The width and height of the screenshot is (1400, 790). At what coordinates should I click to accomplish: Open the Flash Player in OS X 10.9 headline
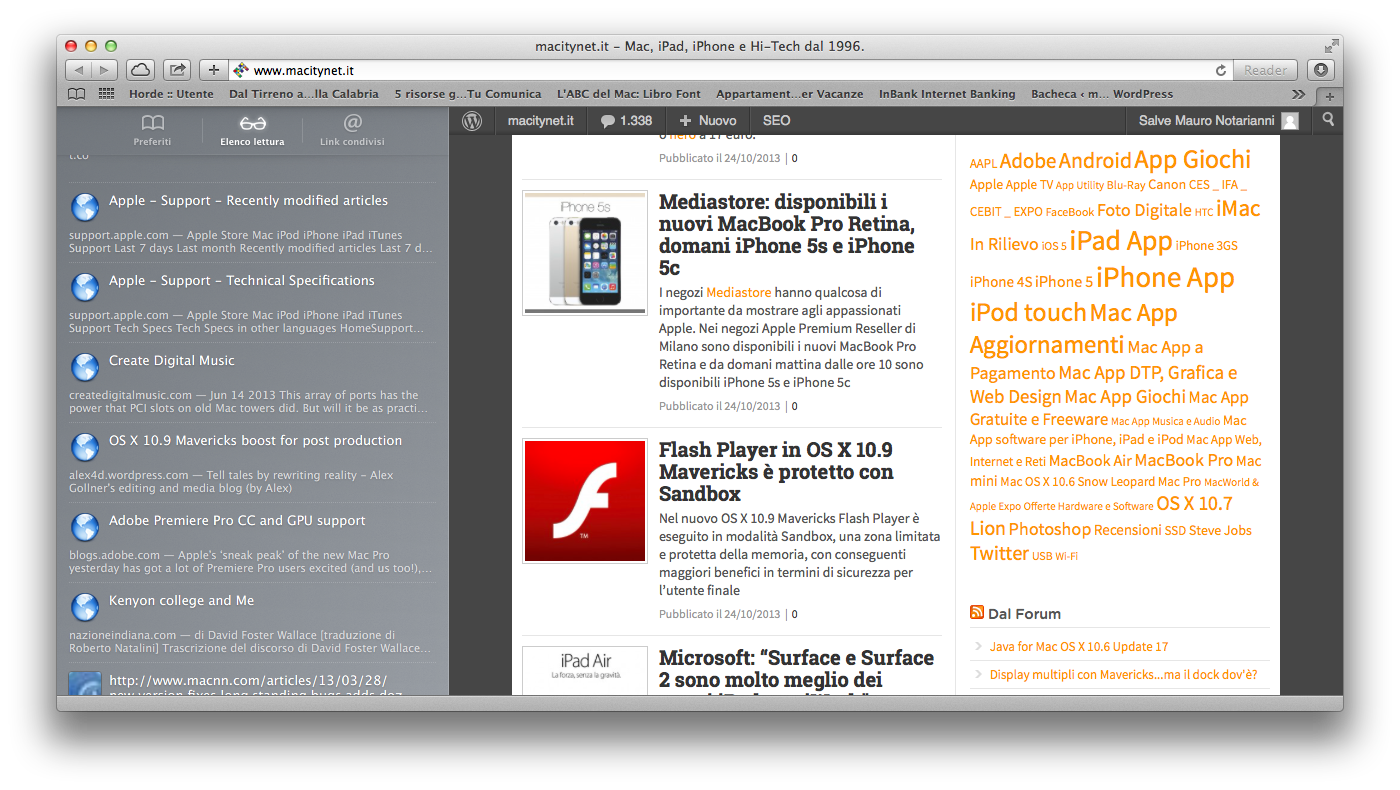[776, 472]
